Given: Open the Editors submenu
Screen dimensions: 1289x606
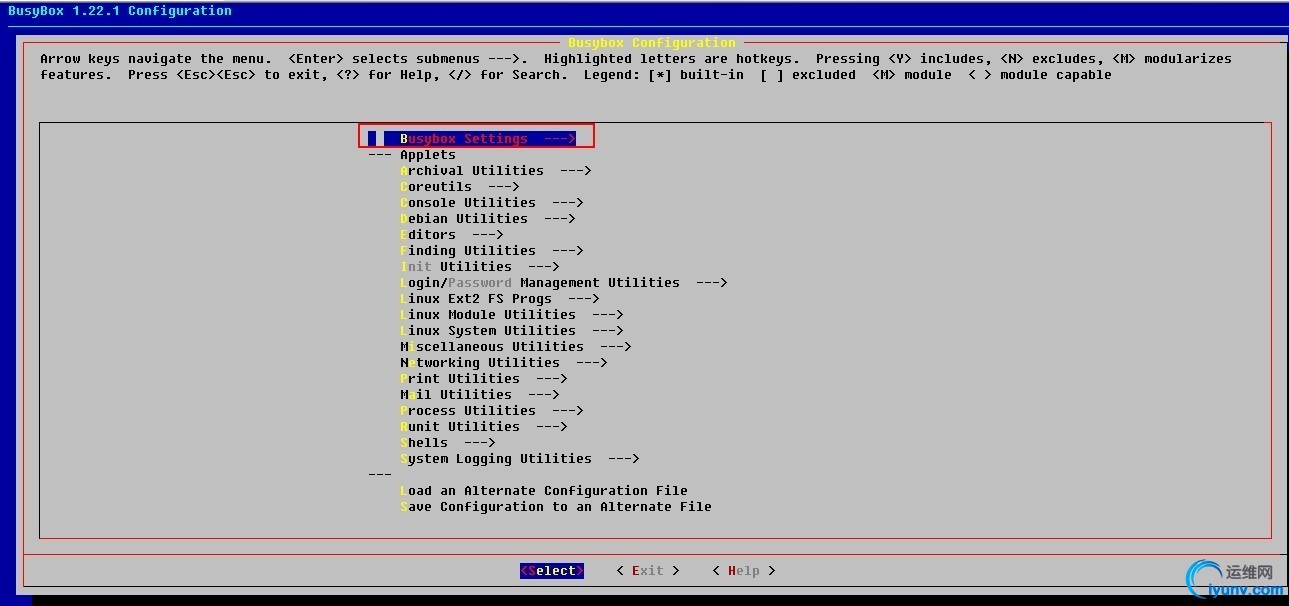Looking at the screenshot, I should 452,235.
